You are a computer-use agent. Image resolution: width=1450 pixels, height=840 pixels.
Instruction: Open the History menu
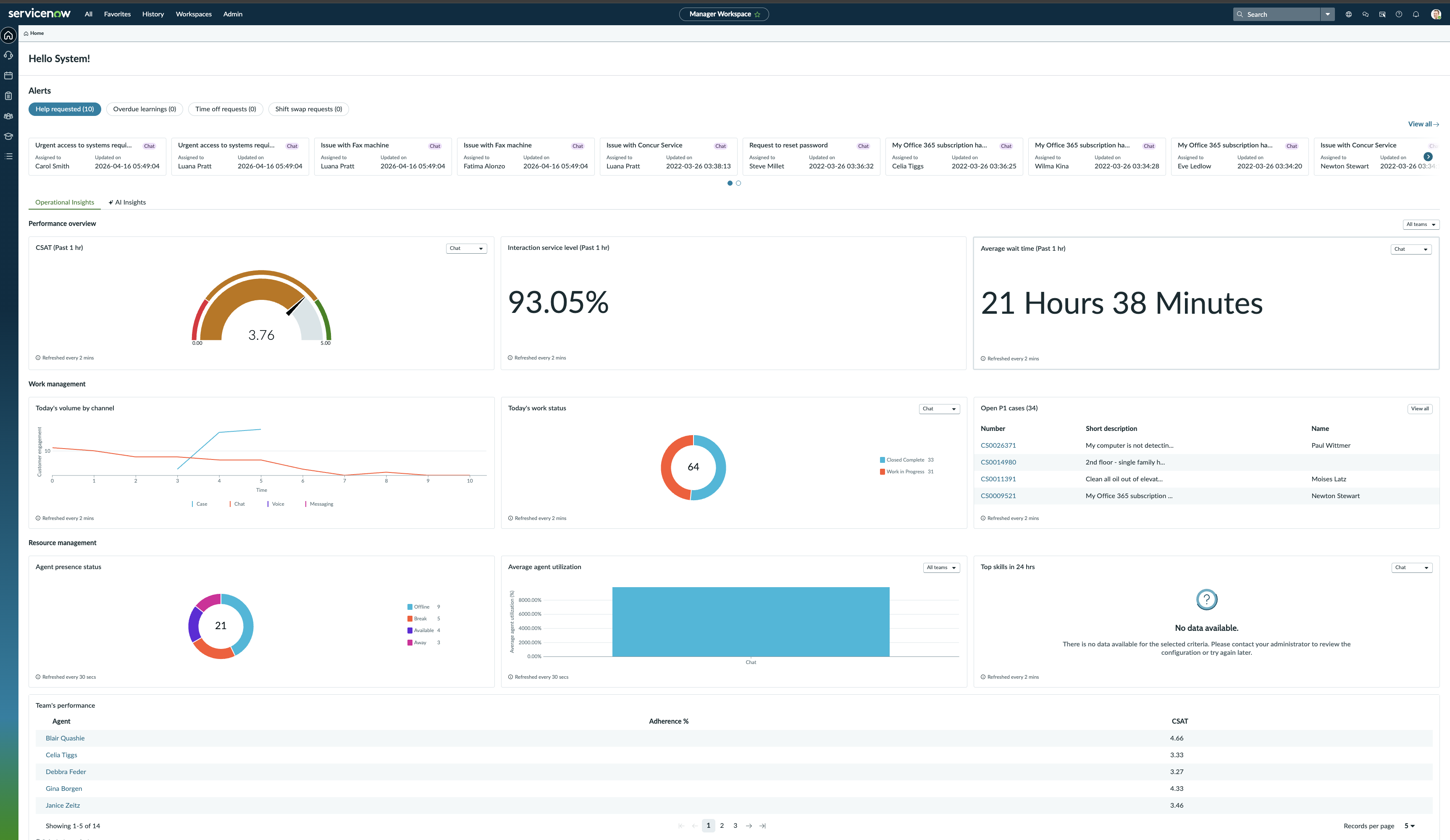coord(153,14)
